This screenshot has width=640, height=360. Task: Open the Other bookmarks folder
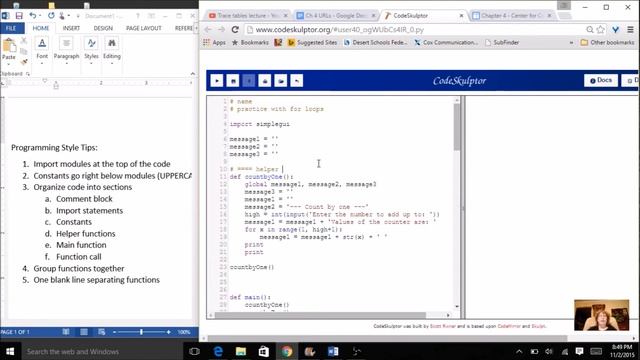[607, 42]
